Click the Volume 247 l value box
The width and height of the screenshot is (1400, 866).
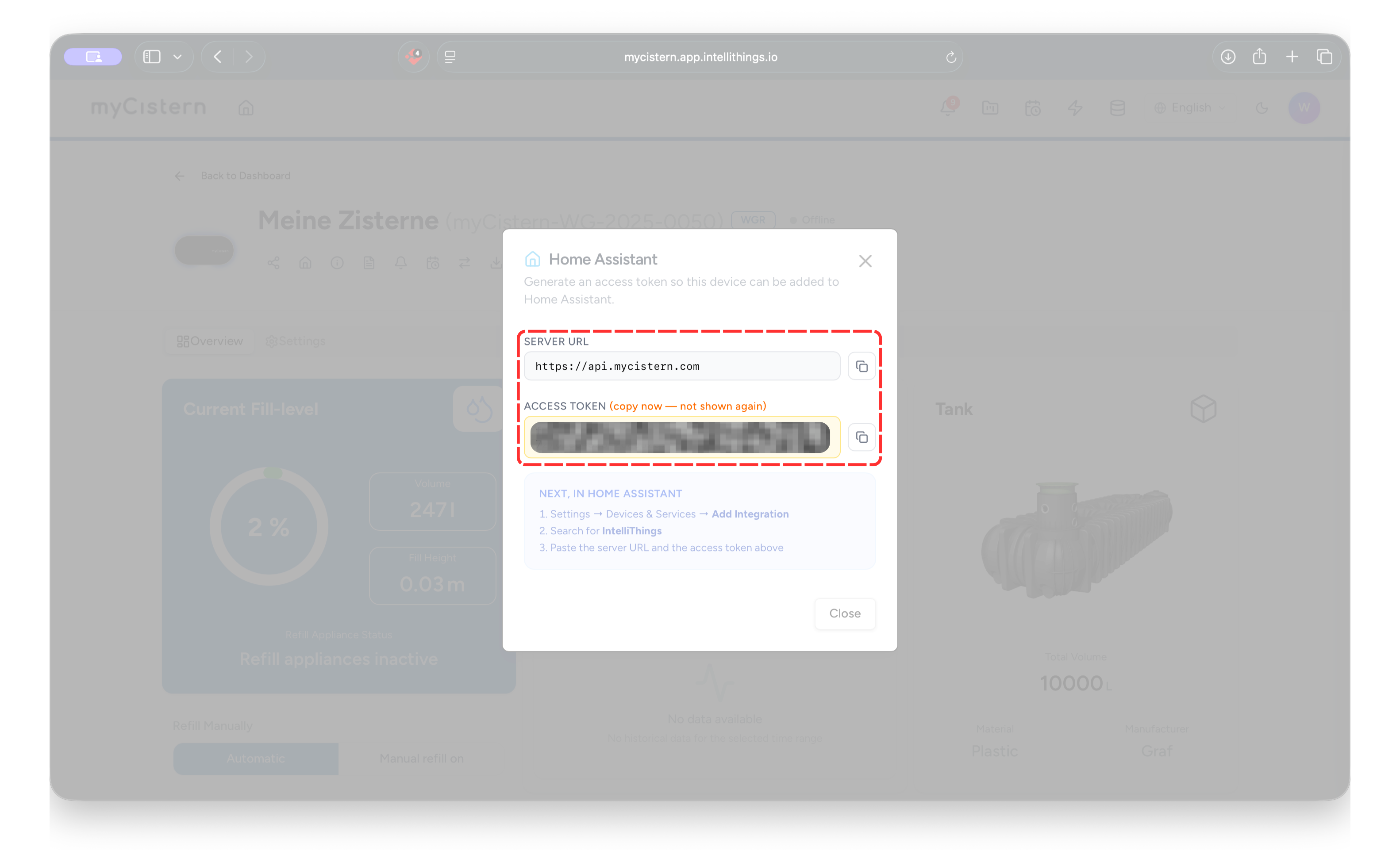click(x=432, y=501)
